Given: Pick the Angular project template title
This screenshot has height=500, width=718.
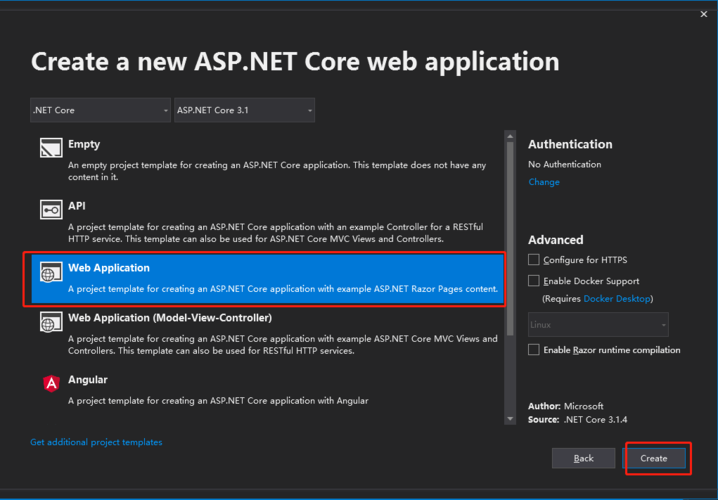Looking at the screenshot, I should point(88,380).
